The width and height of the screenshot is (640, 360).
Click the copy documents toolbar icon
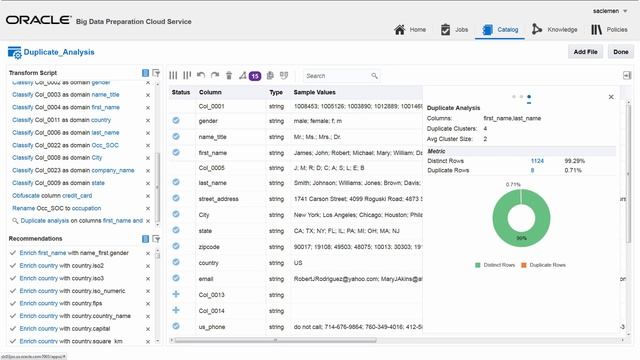270,76
